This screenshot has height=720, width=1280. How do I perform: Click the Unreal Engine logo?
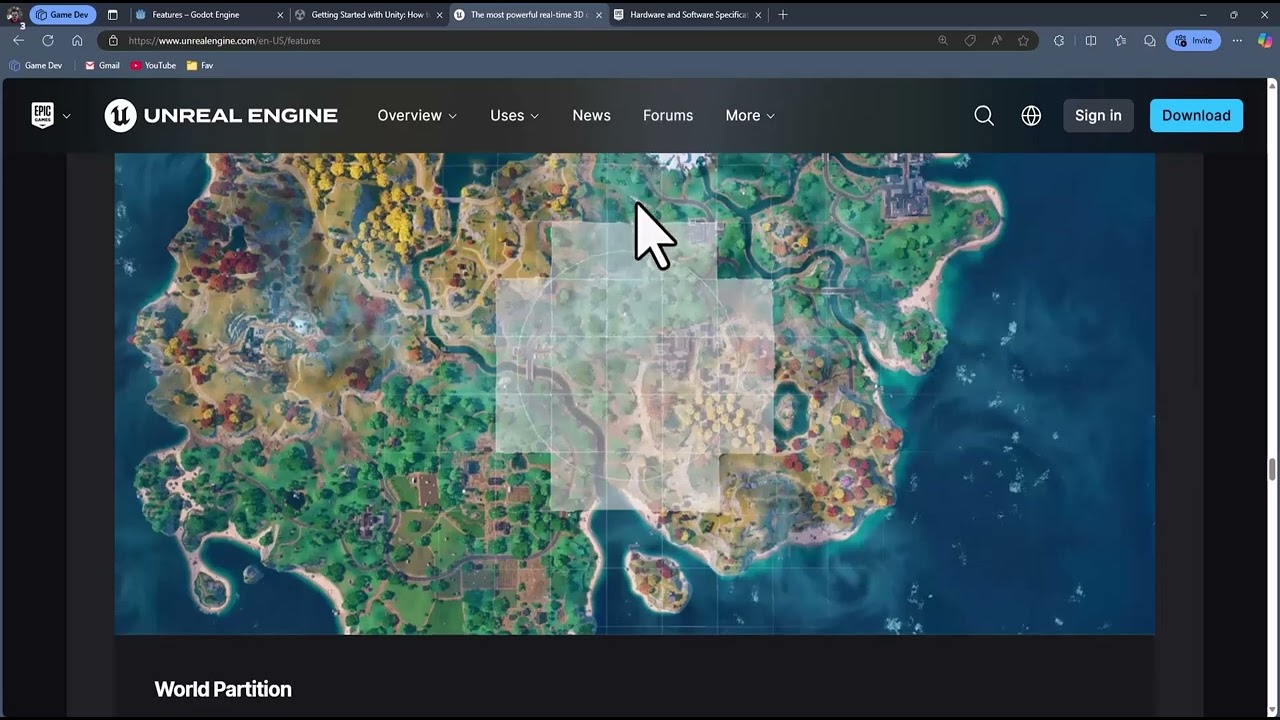coord(221,116)
